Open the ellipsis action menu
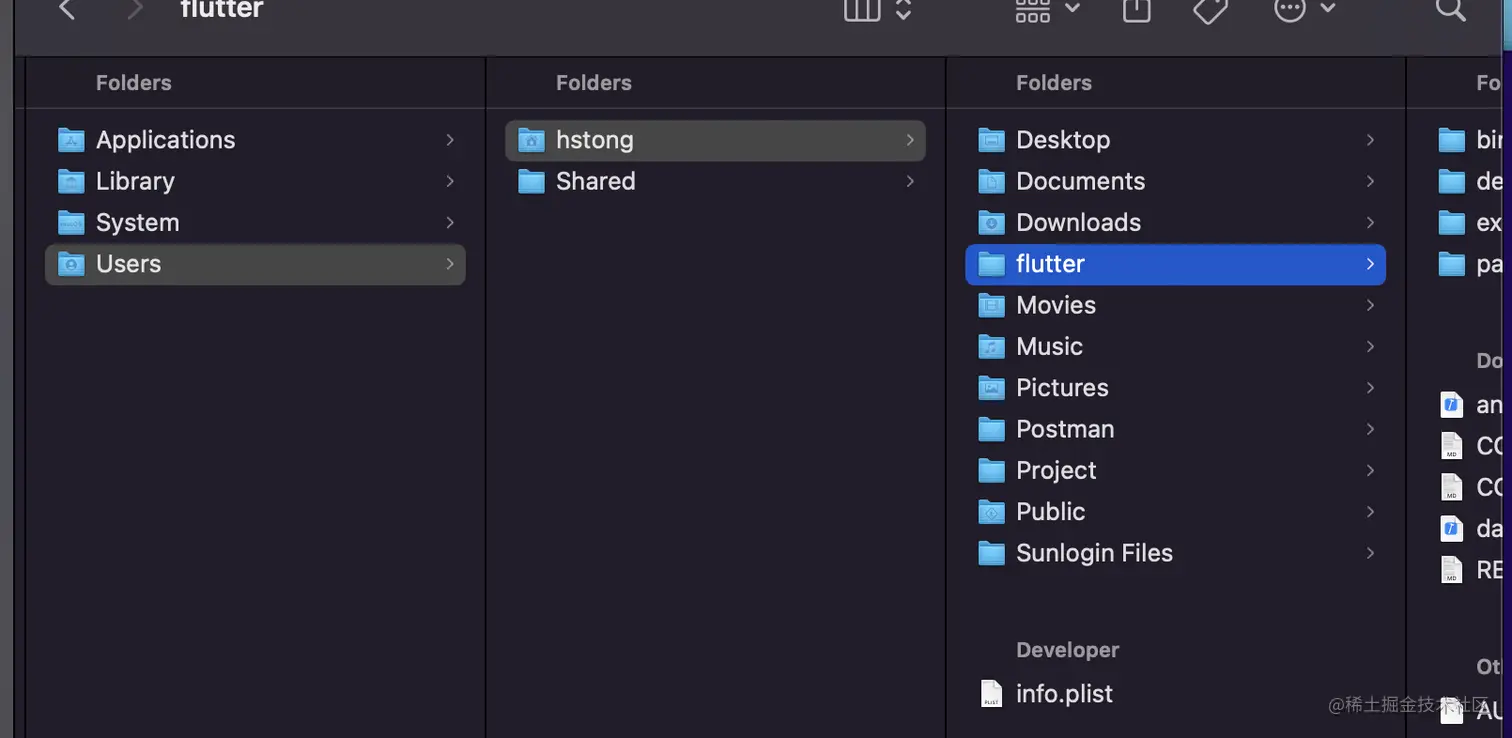The height and width of the screenshot is (738, 1512). [x=1290, y=10]
